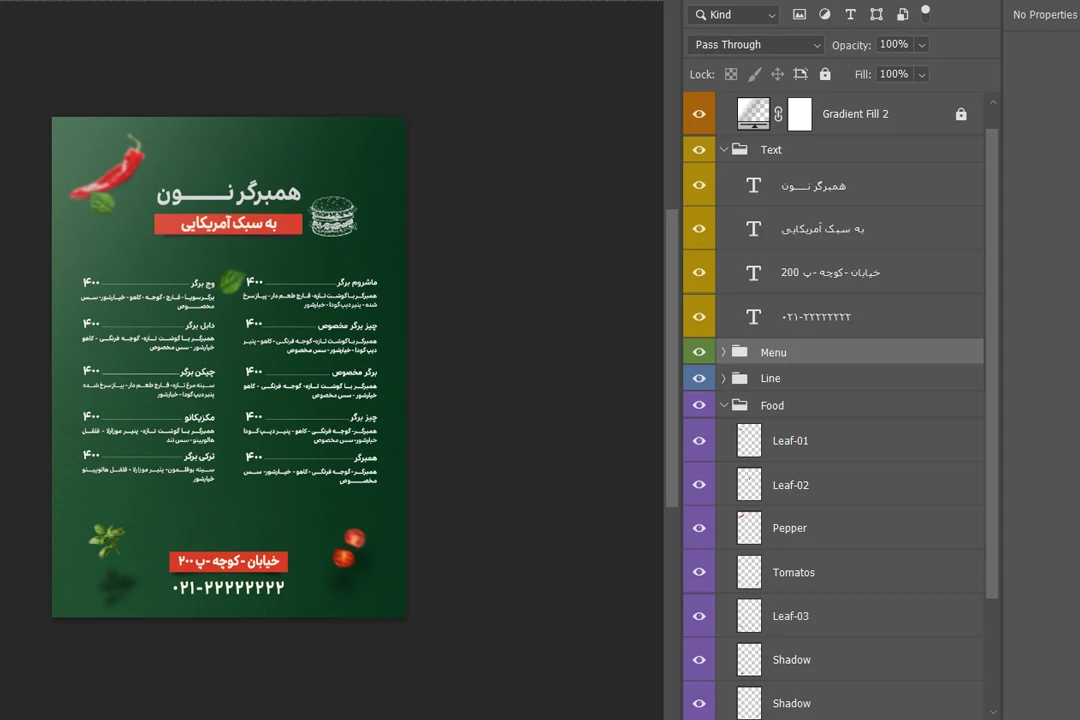The height and width of the screenshot is (720, 1080).
Task: Toggle visibility of the Menu group
Action: click(x=699, y=352)
